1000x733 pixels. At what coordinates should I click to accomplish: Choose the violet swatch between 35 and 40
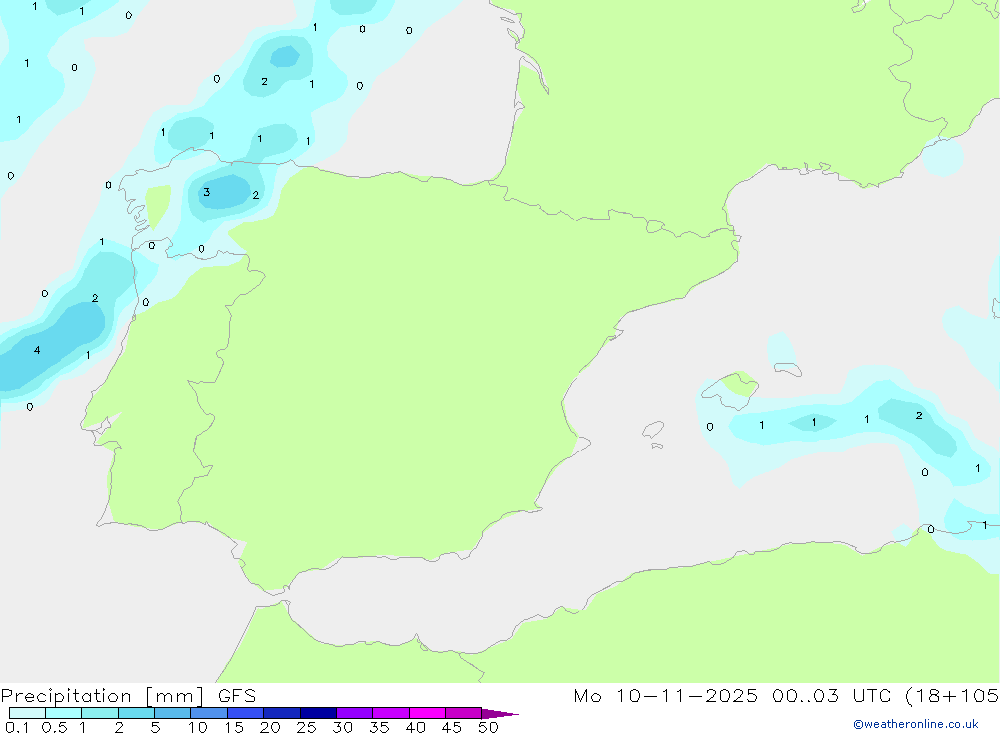click(391, 713)
